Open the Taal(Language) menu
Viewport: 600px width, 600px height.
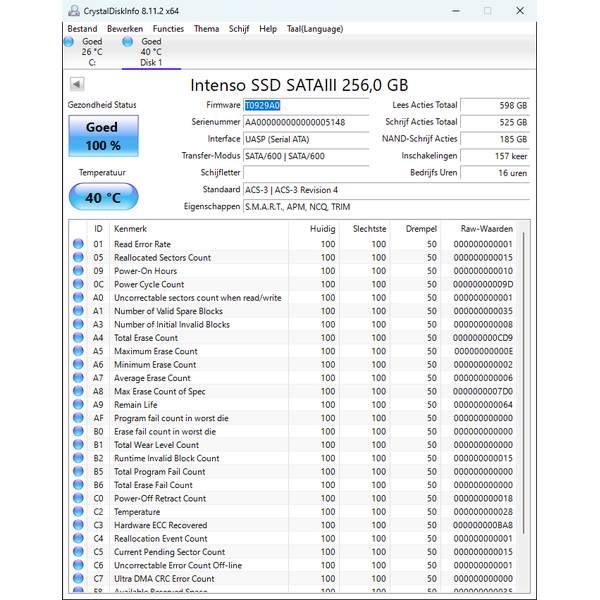[315, 29]
